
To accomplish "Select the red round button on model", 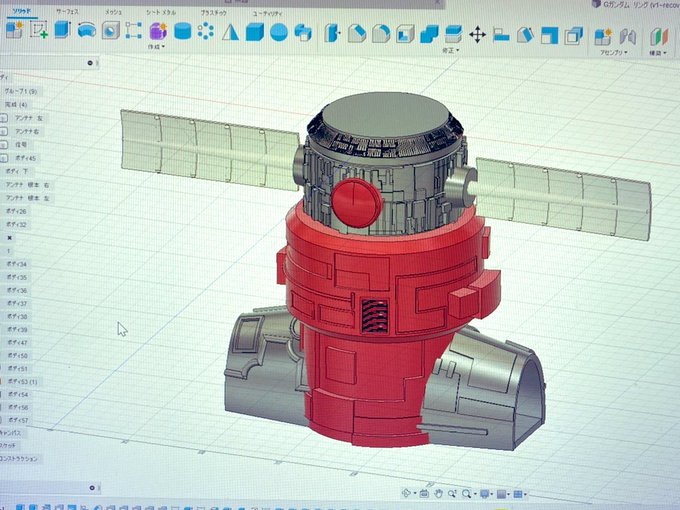I will tap(356, 202).
